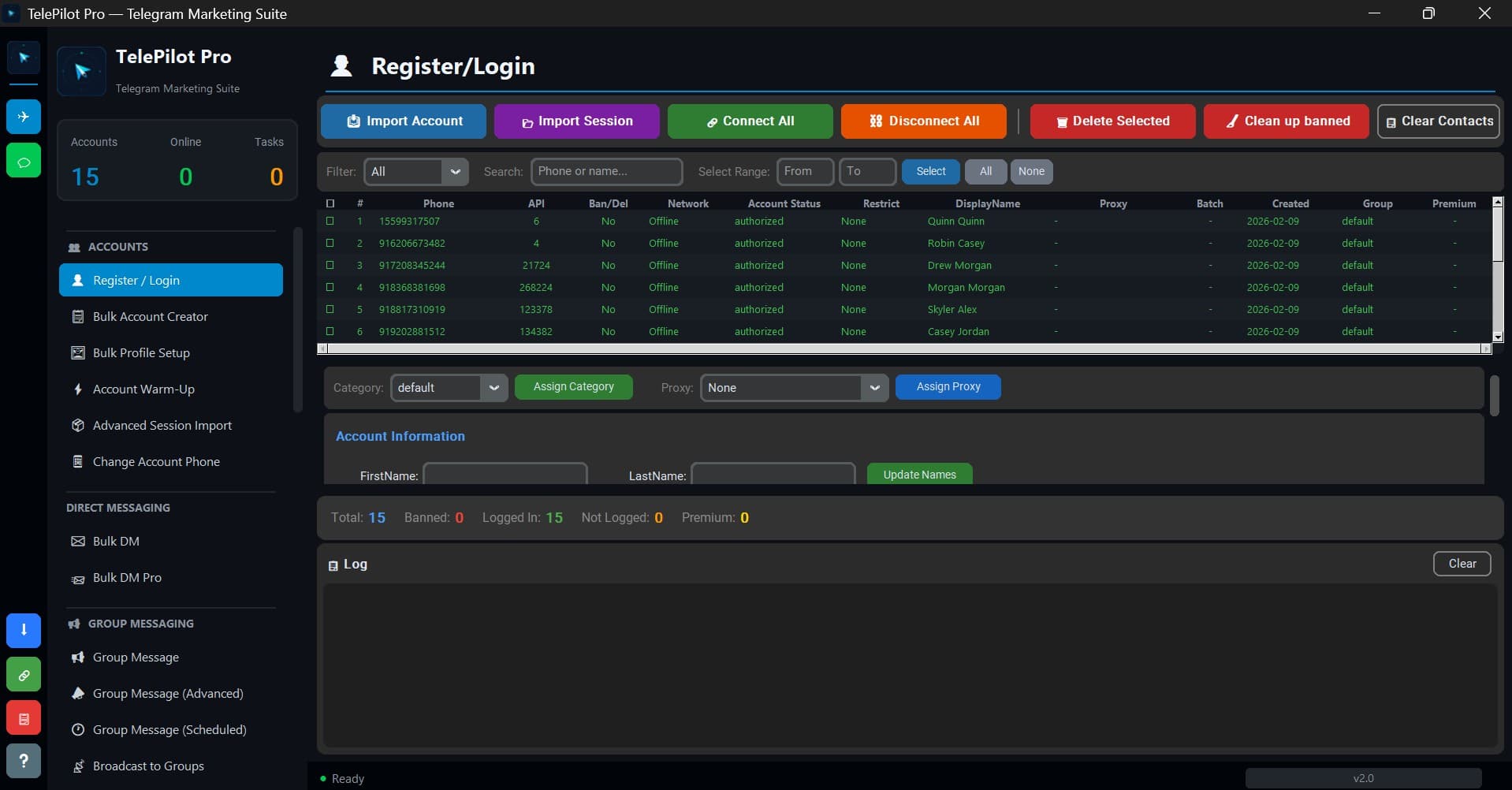Click the table's horizontal scrollbar

[x=904, y=348]
